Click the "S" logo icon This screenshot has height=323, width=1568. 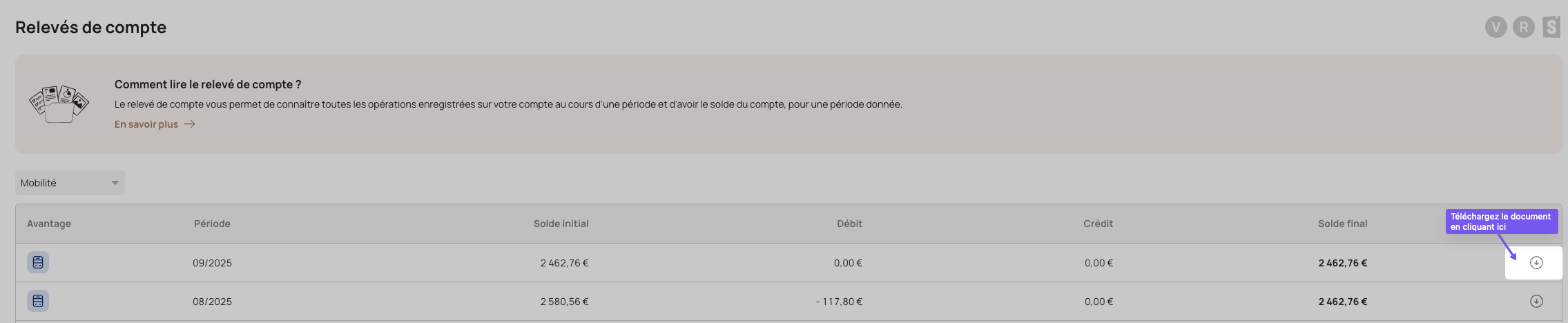tap(1551, 27)
